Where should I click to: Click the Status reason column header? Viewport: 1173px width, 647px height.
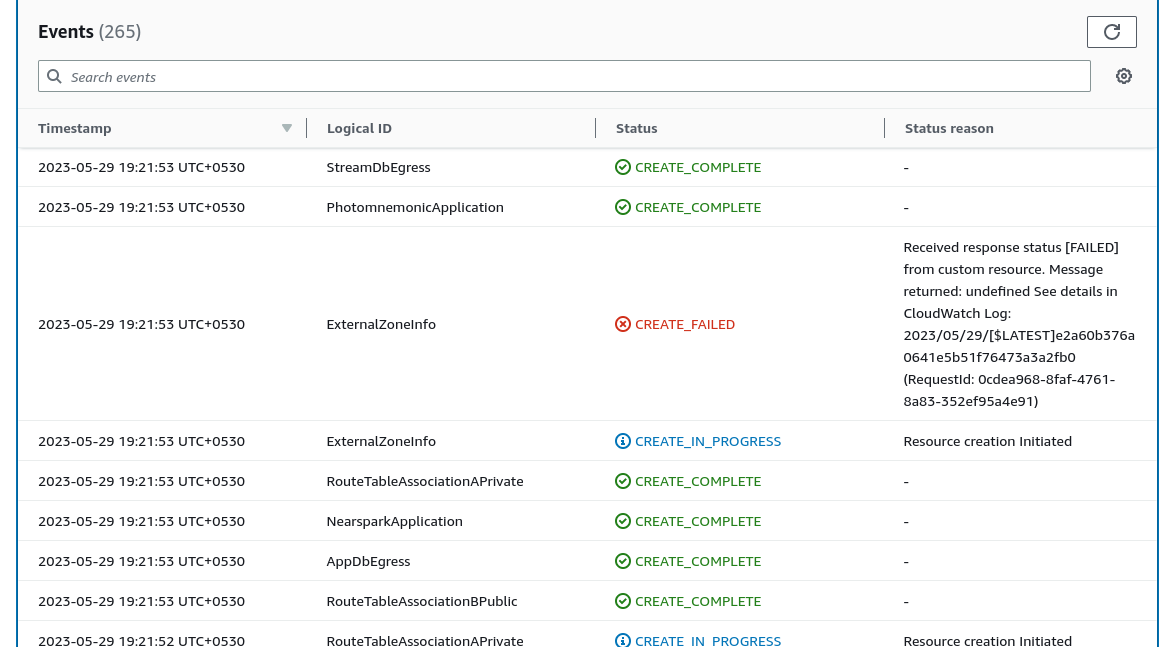[949, 128]
